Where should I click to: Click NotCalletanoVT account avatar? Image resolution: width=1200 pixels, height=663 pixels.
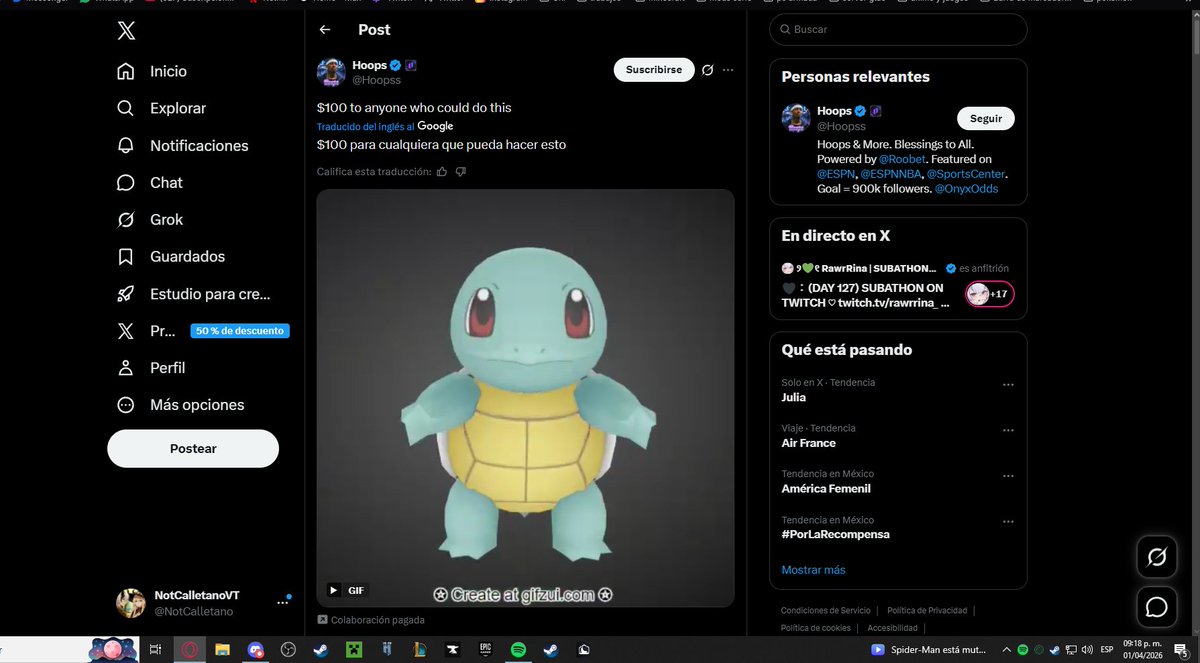click(131, 603)
